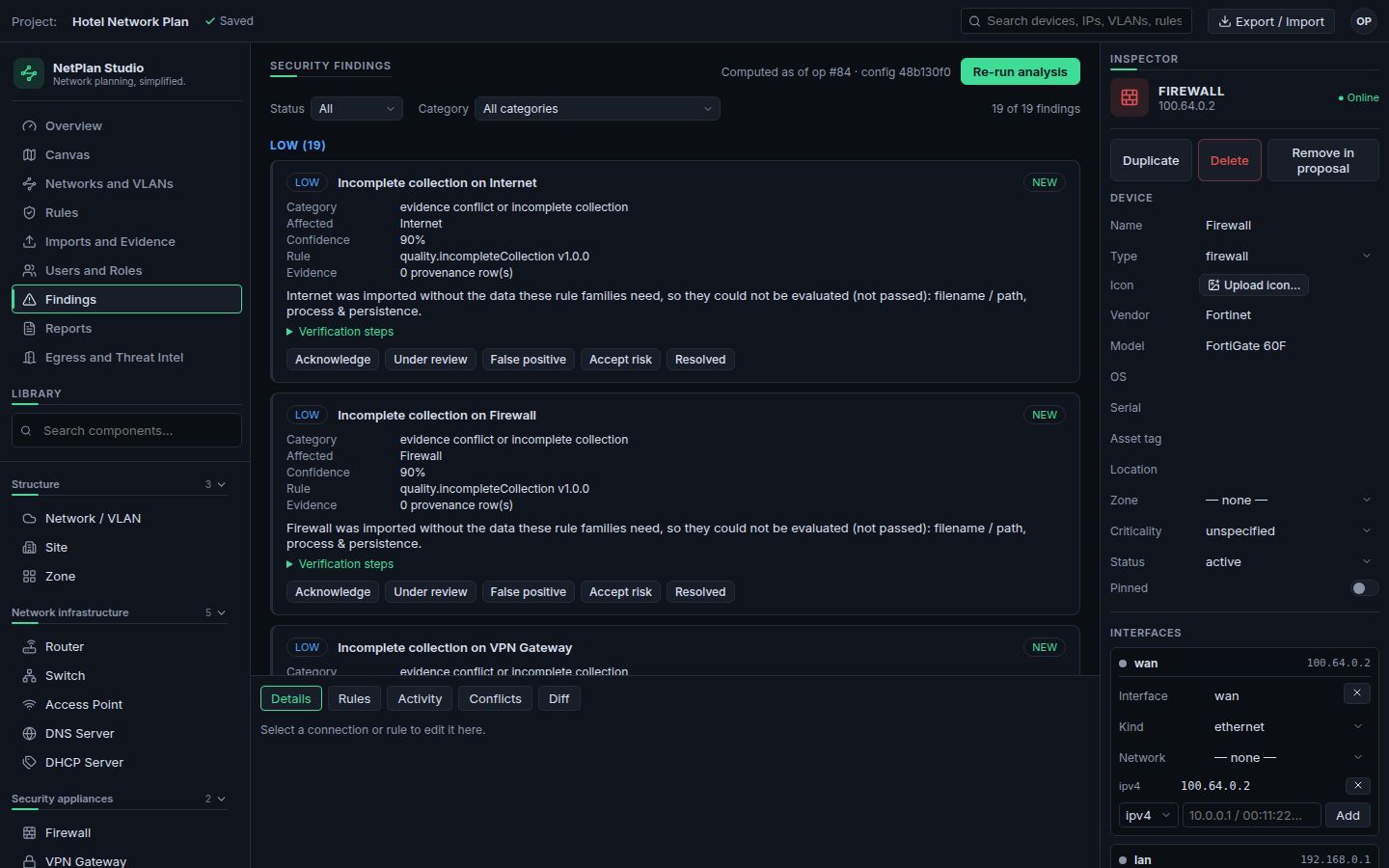This screenshot has height=868, width=1389.
Task: Open the Status filter dropdown
Action: click(357, 109)
